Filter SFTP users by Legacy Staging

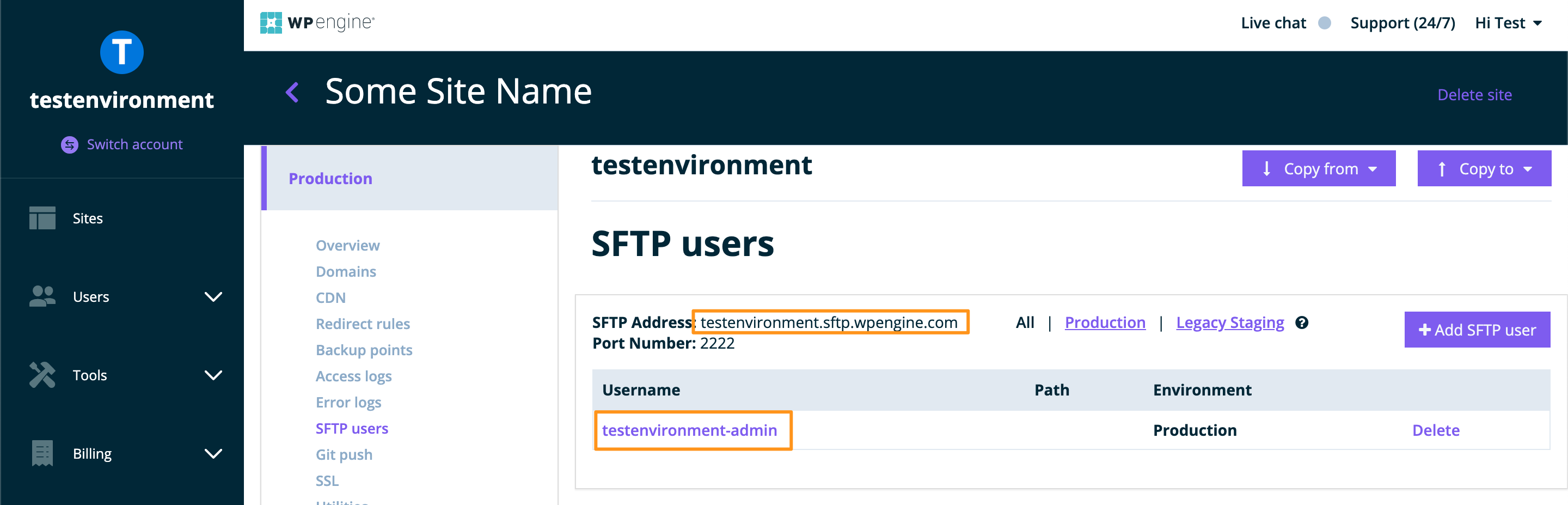click(1229, 323)
